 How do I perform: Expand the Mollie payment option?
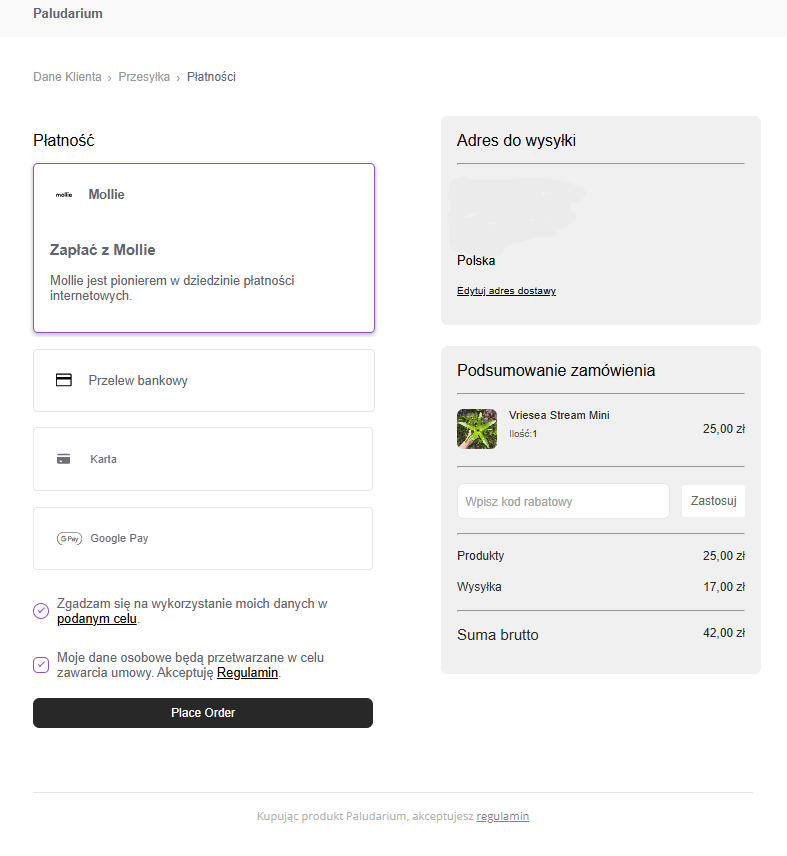pos(204,195)
